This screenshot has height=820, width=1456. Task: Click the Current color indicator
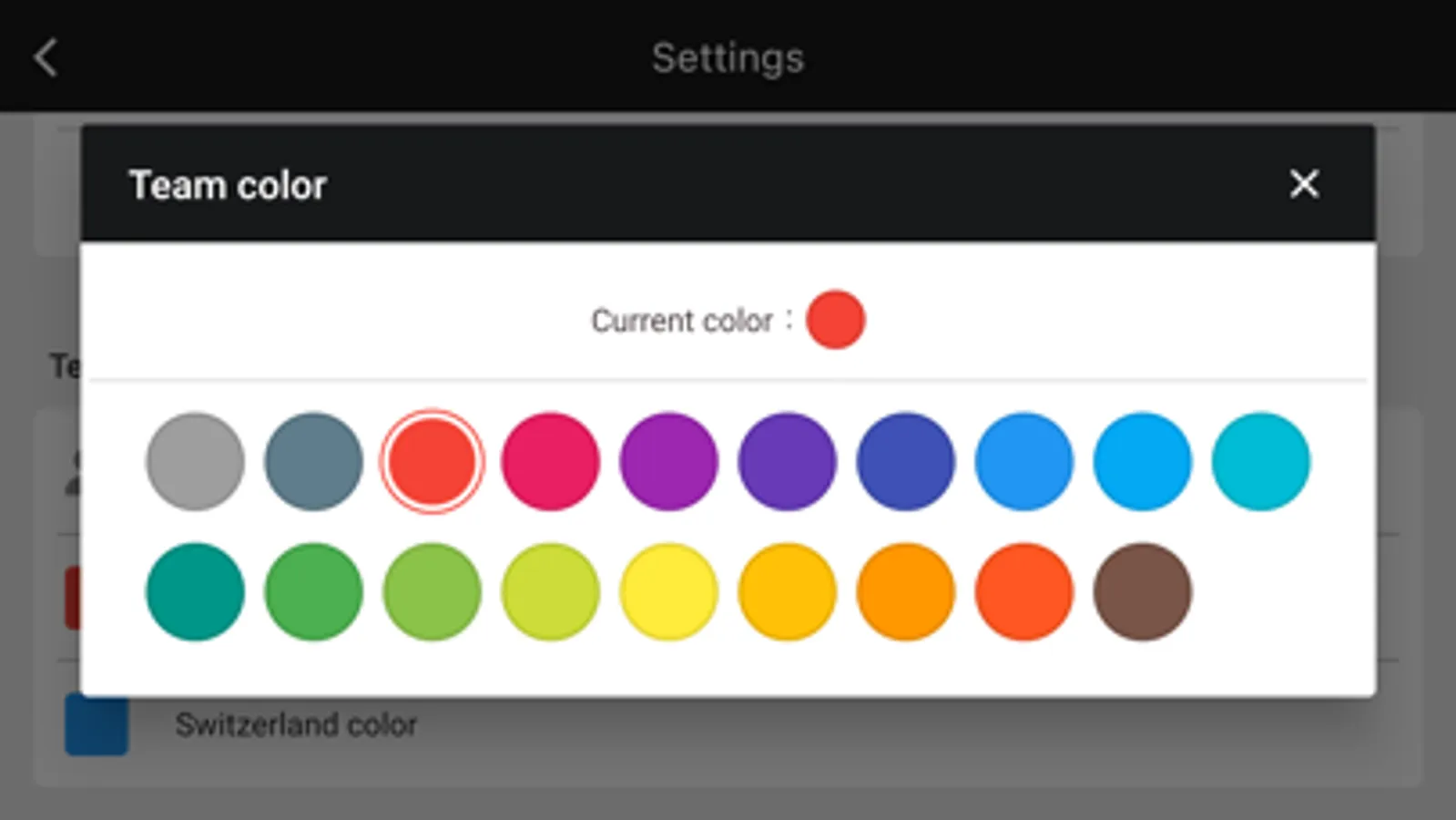pos(835,319)
